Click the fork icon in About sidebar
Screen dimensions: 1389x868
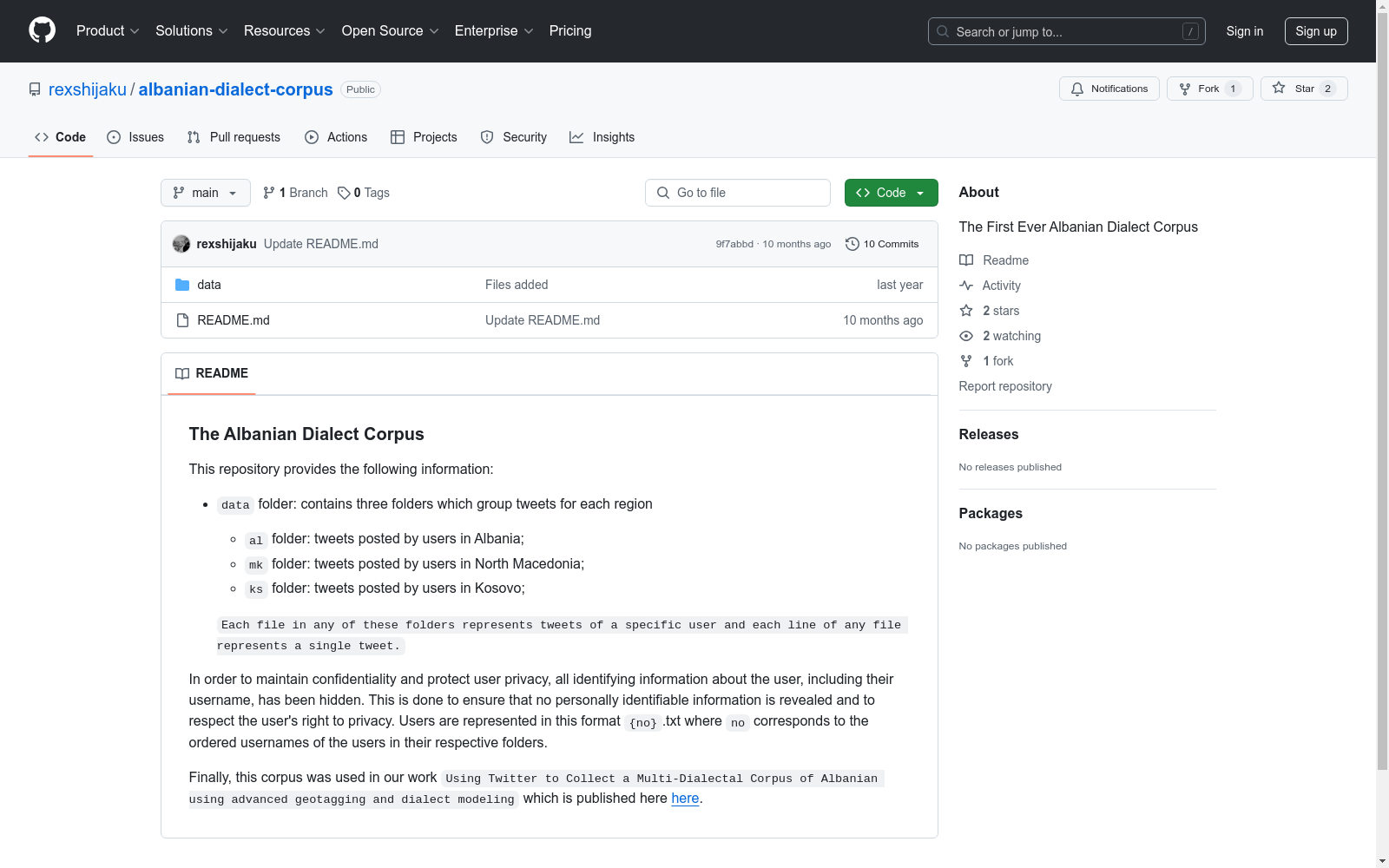coord(966,361)
